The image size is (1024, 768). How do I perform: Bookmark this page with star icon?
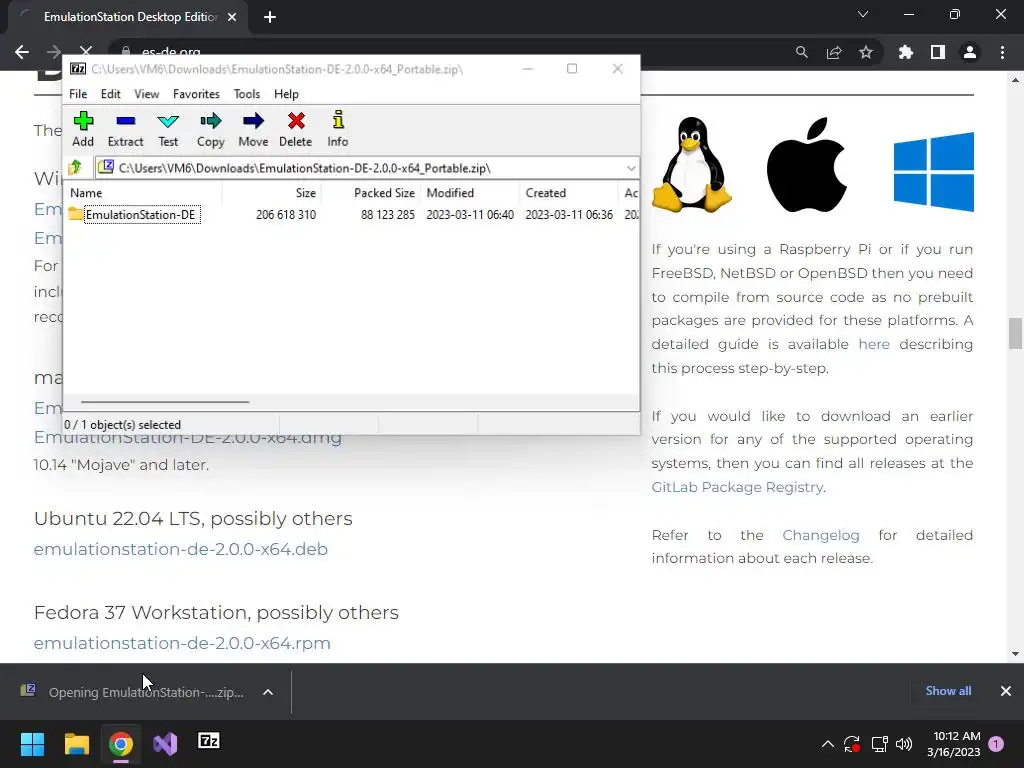point(866,52)
